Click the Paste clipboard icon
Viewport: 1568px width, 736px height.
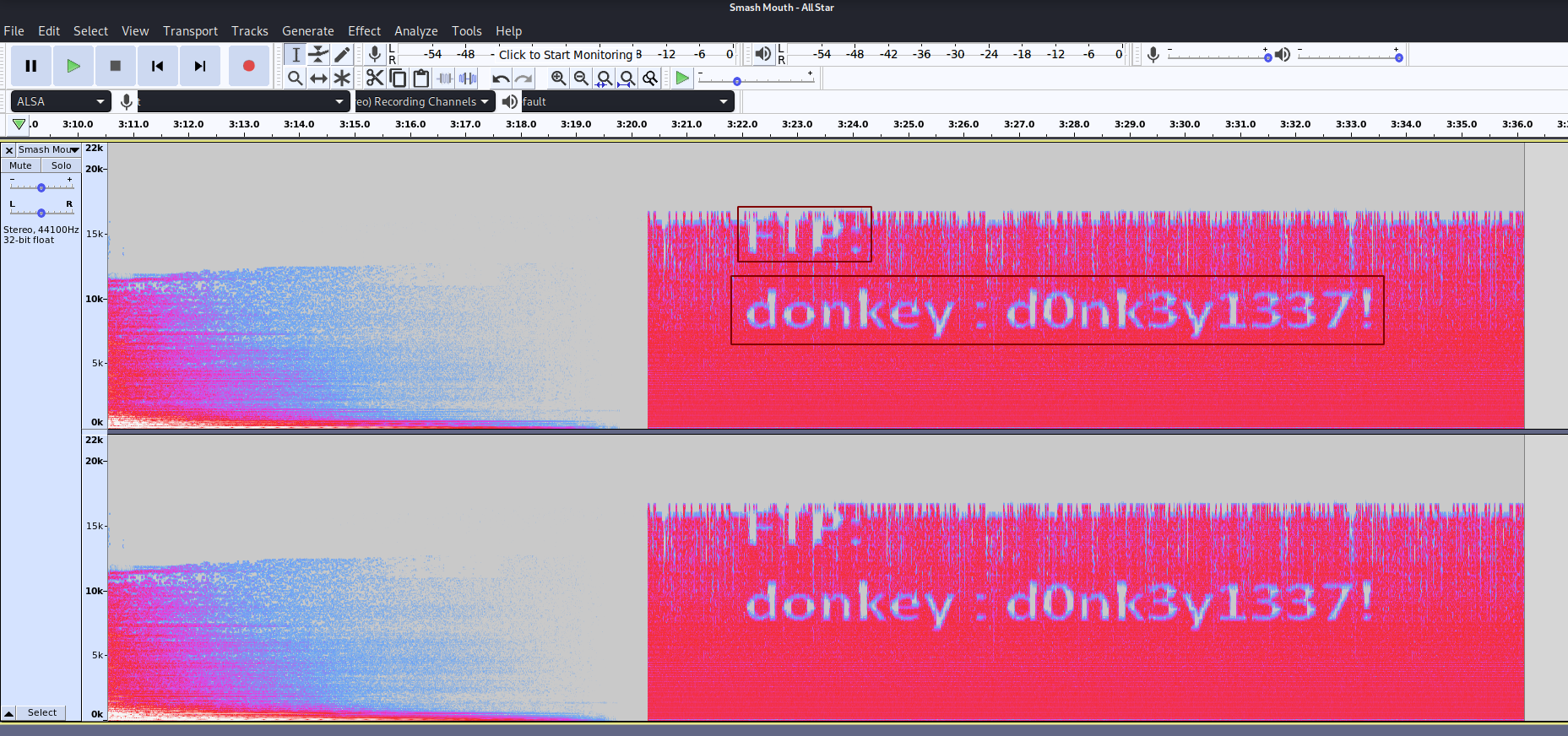pyautogui.click(x=420, y=78)
